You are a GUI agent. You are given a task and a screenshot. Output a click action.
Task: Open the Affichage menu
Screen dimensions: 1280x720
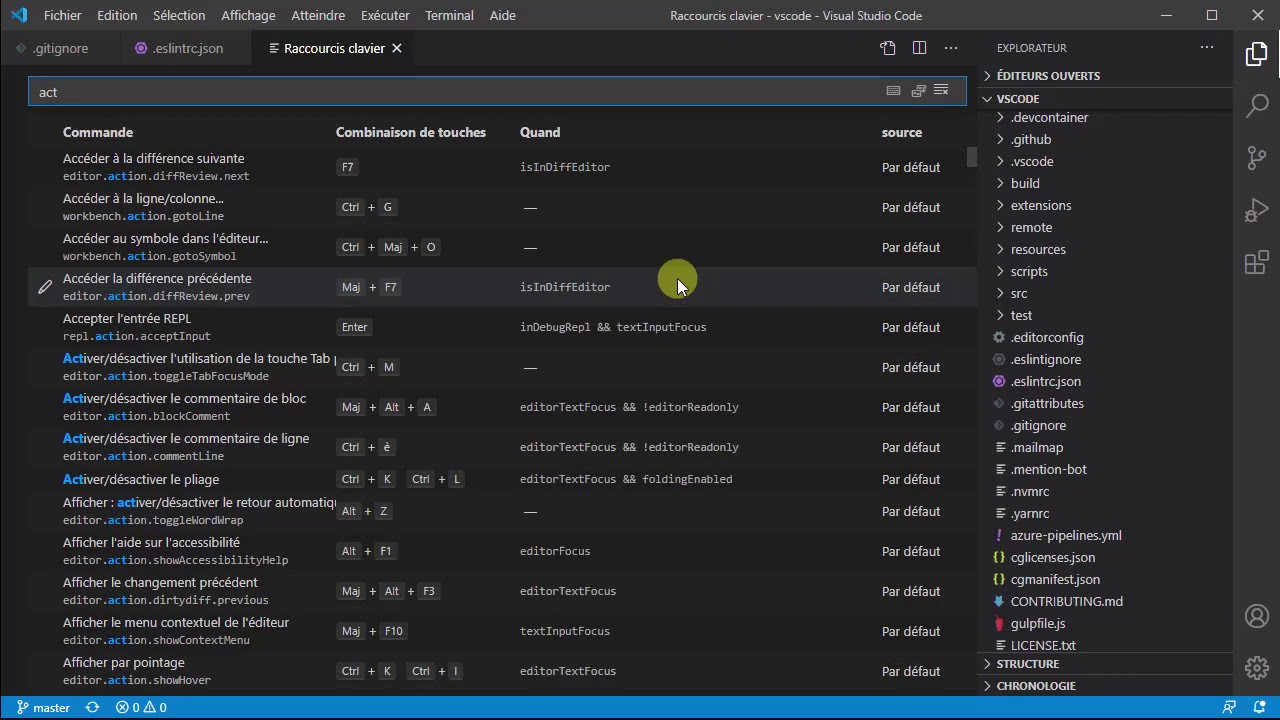point(248,15)
